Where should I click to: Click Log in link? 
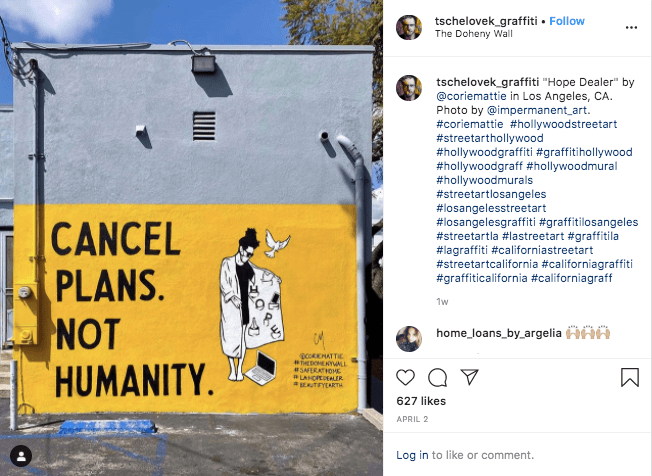[412, 455]
